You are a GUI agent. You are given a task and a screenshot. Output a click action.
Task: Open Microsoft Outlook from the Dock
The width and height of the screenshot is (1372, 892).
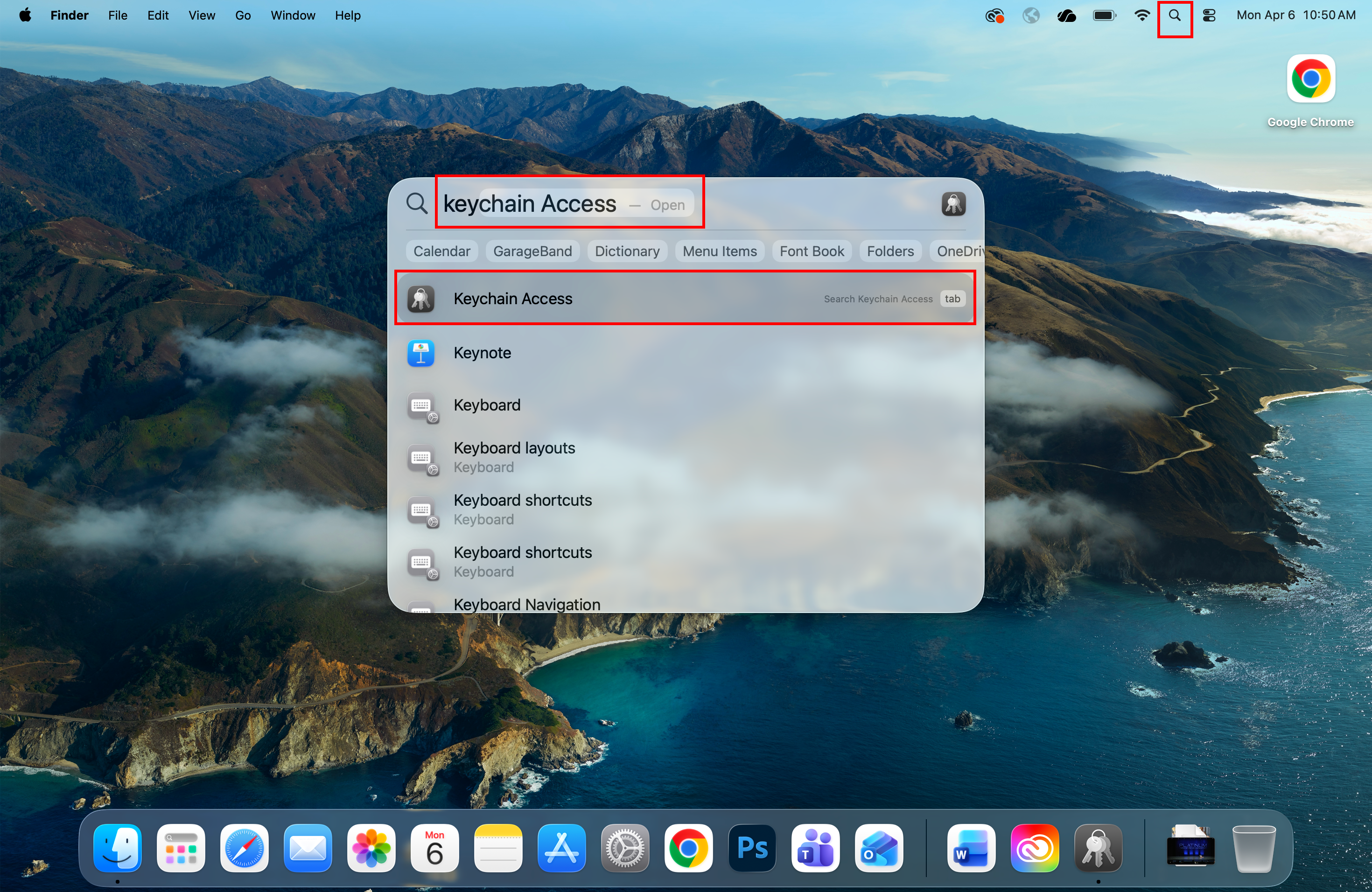878,848
